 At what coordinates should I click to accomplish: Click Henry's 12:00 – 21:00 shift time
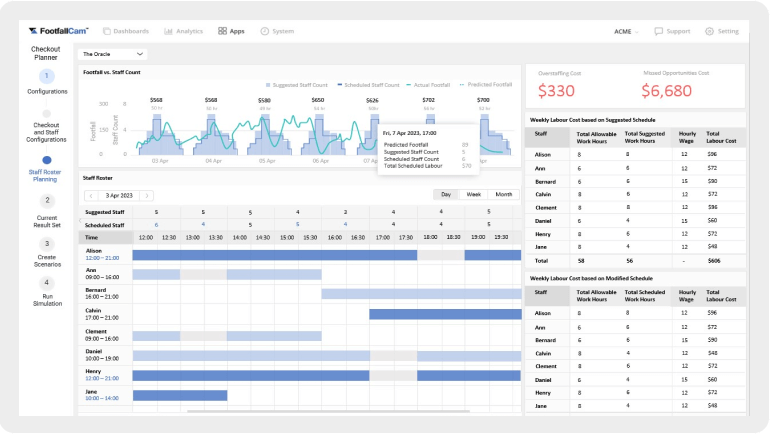point(102,379)
